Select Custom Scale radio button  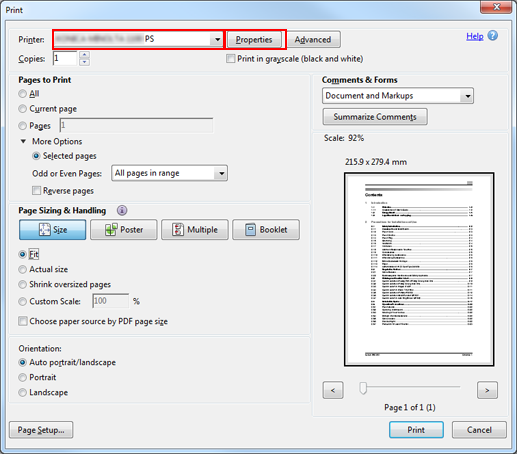(22, 301)
